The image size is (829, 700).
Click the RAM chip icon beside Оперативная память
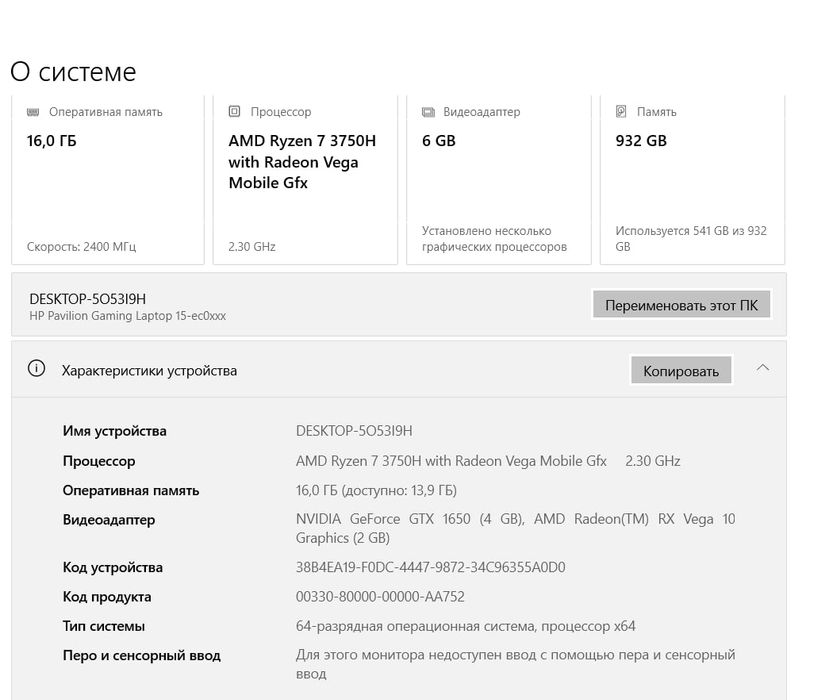(33, 112)
